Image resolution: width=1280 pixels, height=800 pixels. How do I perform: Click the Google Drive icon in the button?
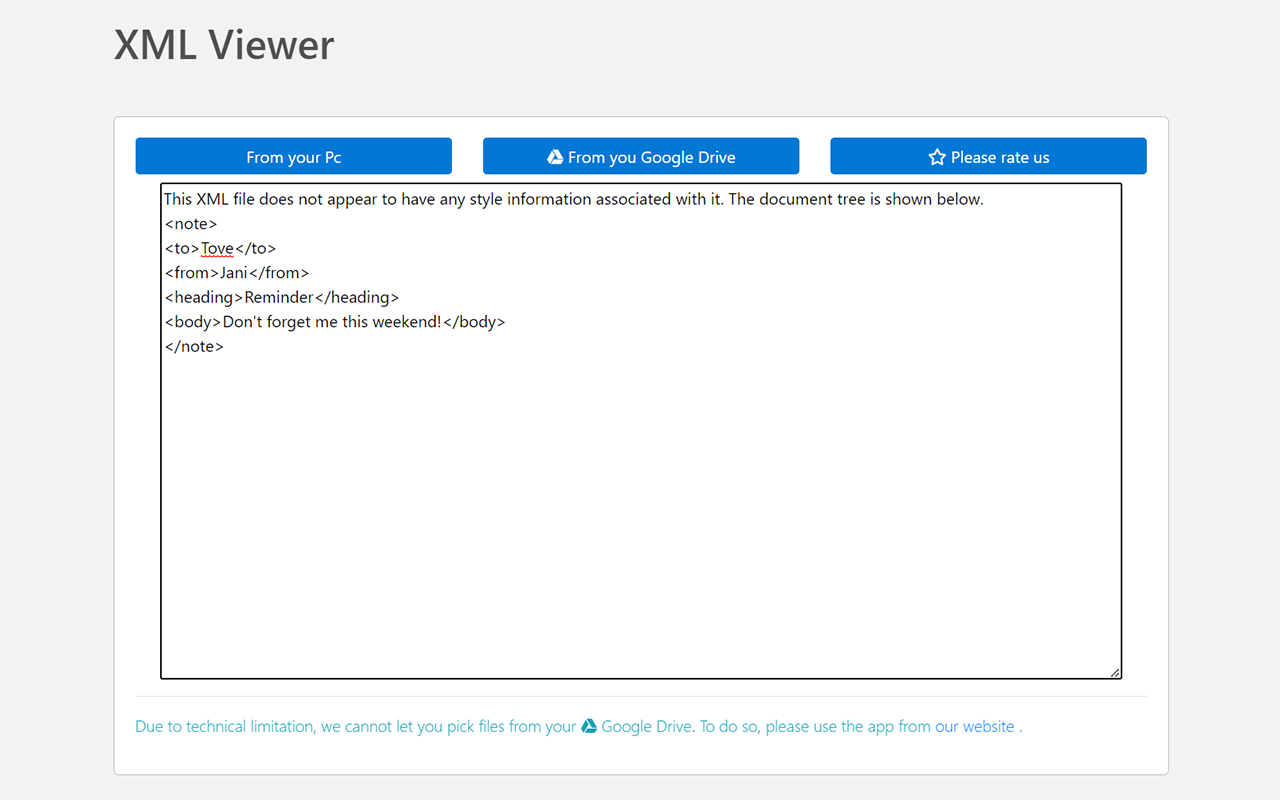click(555, 157)
